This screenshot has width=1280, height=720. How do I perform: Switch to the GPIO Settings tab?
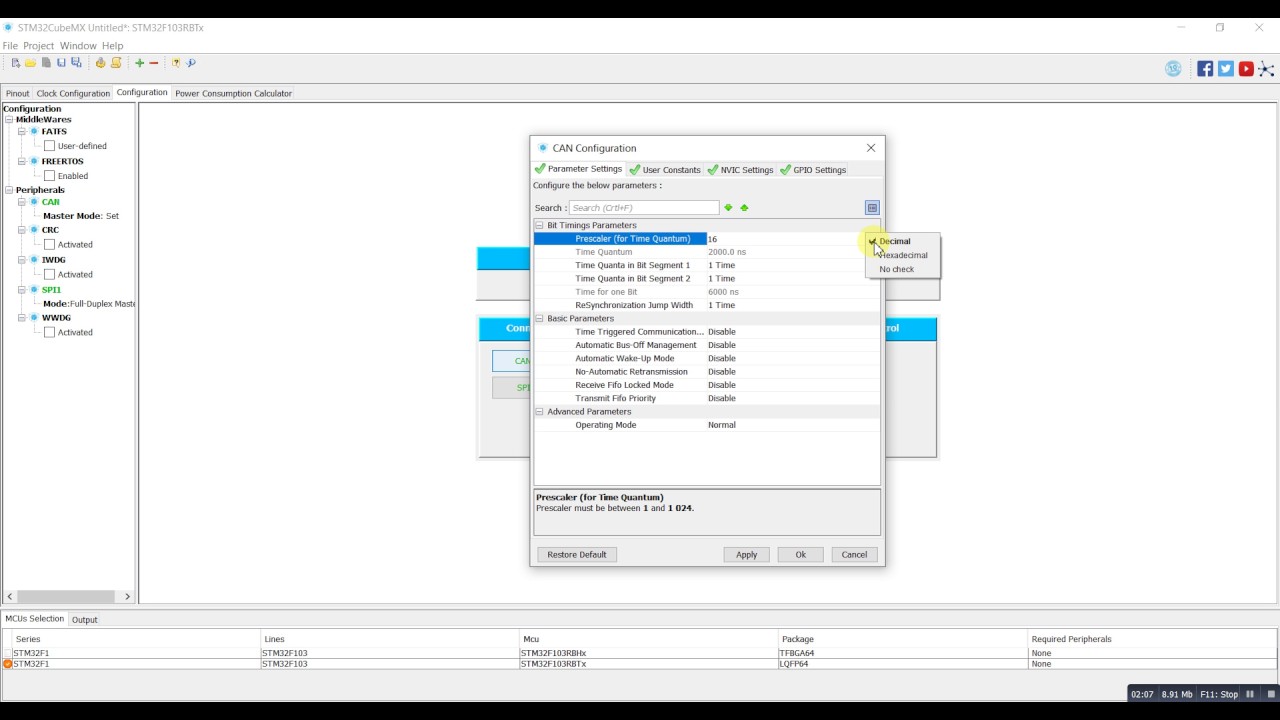point(814,170)
